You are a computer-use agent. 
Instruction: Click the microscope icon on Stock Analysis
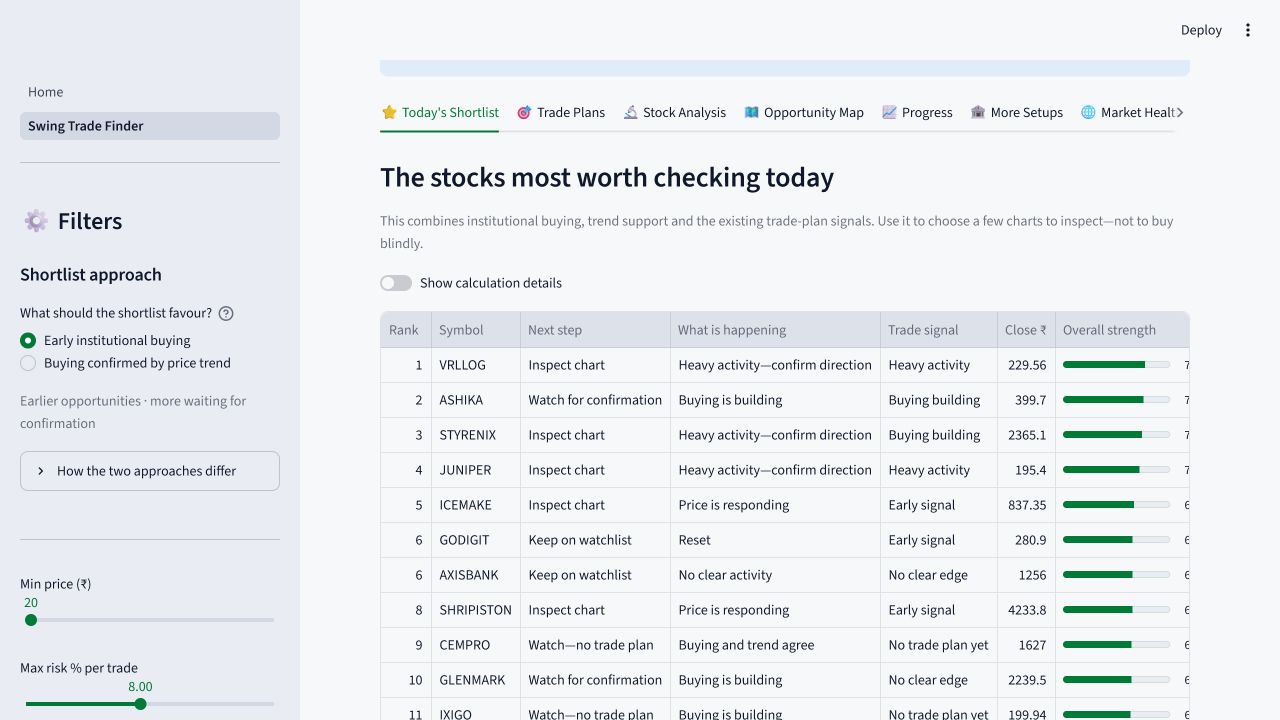pyautogui.click(x=631, y=112)
